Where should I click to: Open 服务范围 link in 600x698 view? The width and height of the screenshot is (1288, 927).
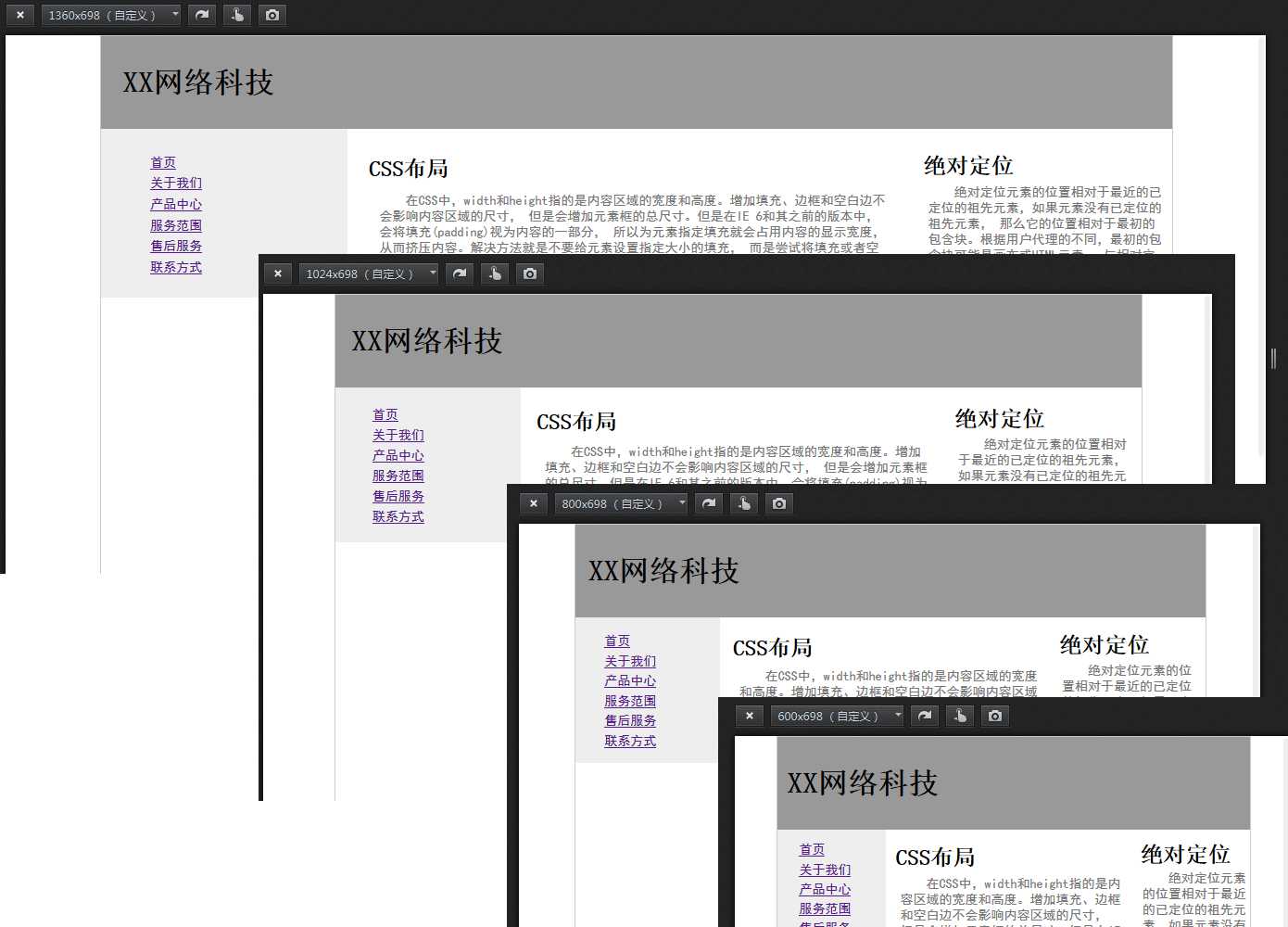825,908
